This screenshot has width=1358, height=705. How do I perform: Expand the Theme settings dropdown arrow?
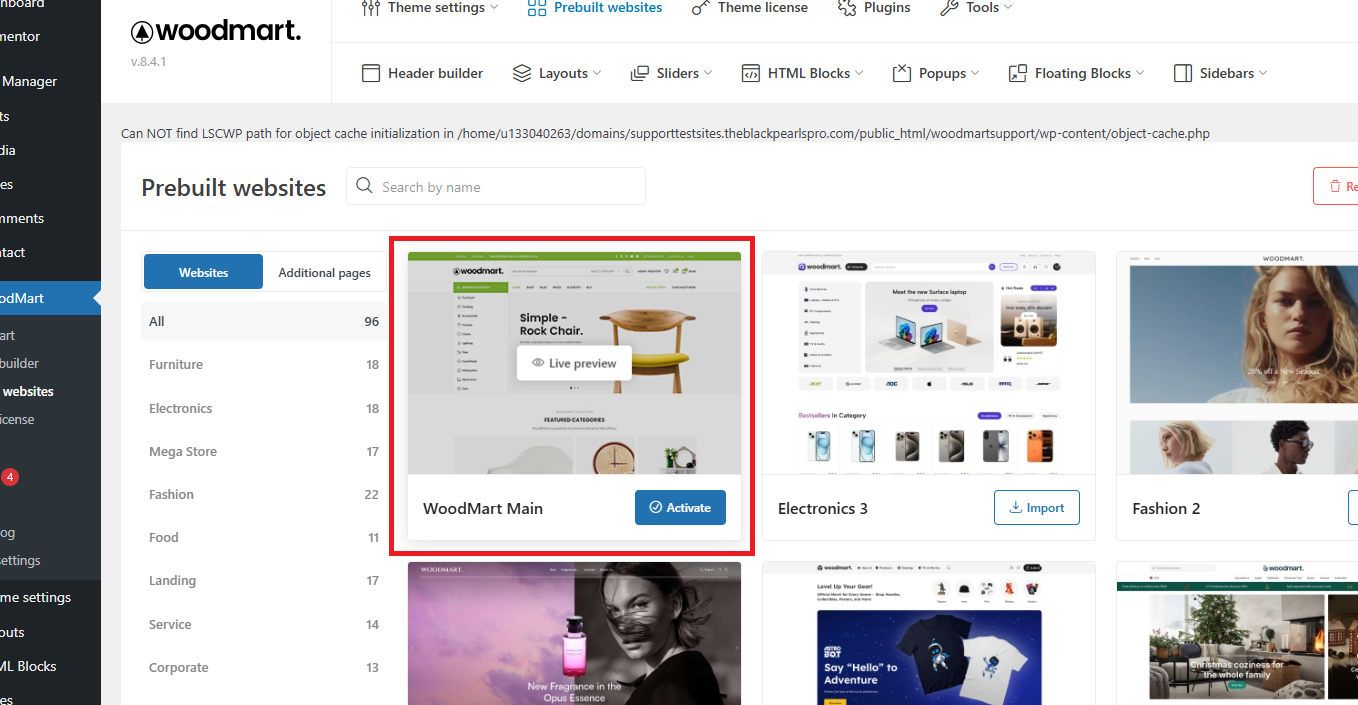[x=493, y=8]
